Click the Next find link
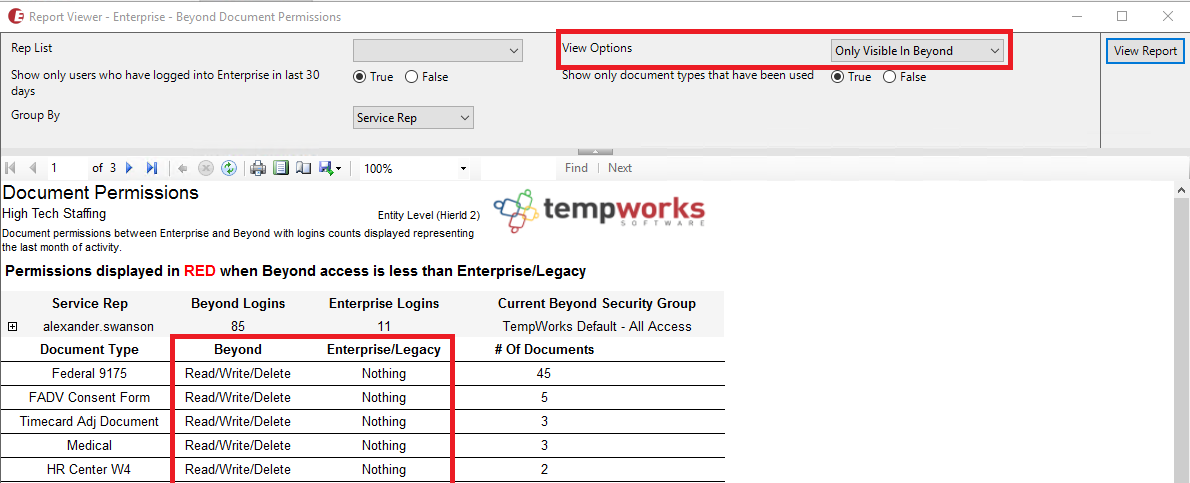 coord(619,168)
